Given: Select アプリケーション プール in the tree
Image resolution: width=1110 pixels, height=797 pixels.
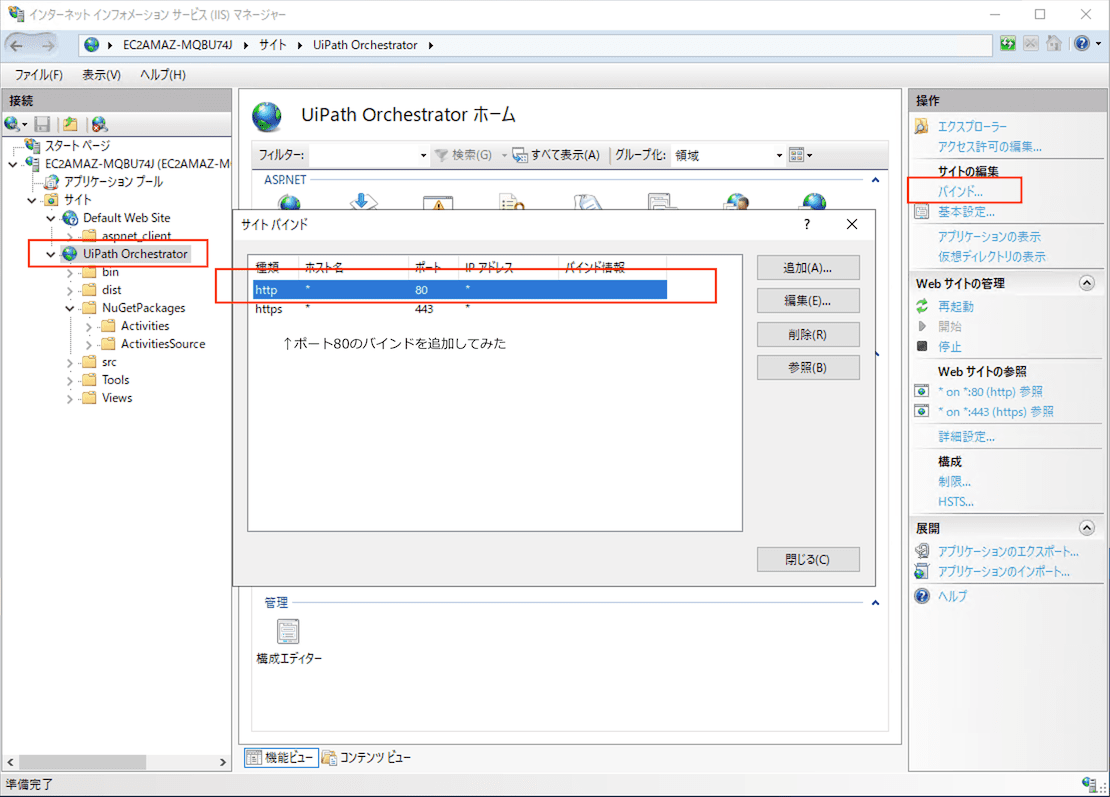Looking at the screenshot, I should 113,182.
